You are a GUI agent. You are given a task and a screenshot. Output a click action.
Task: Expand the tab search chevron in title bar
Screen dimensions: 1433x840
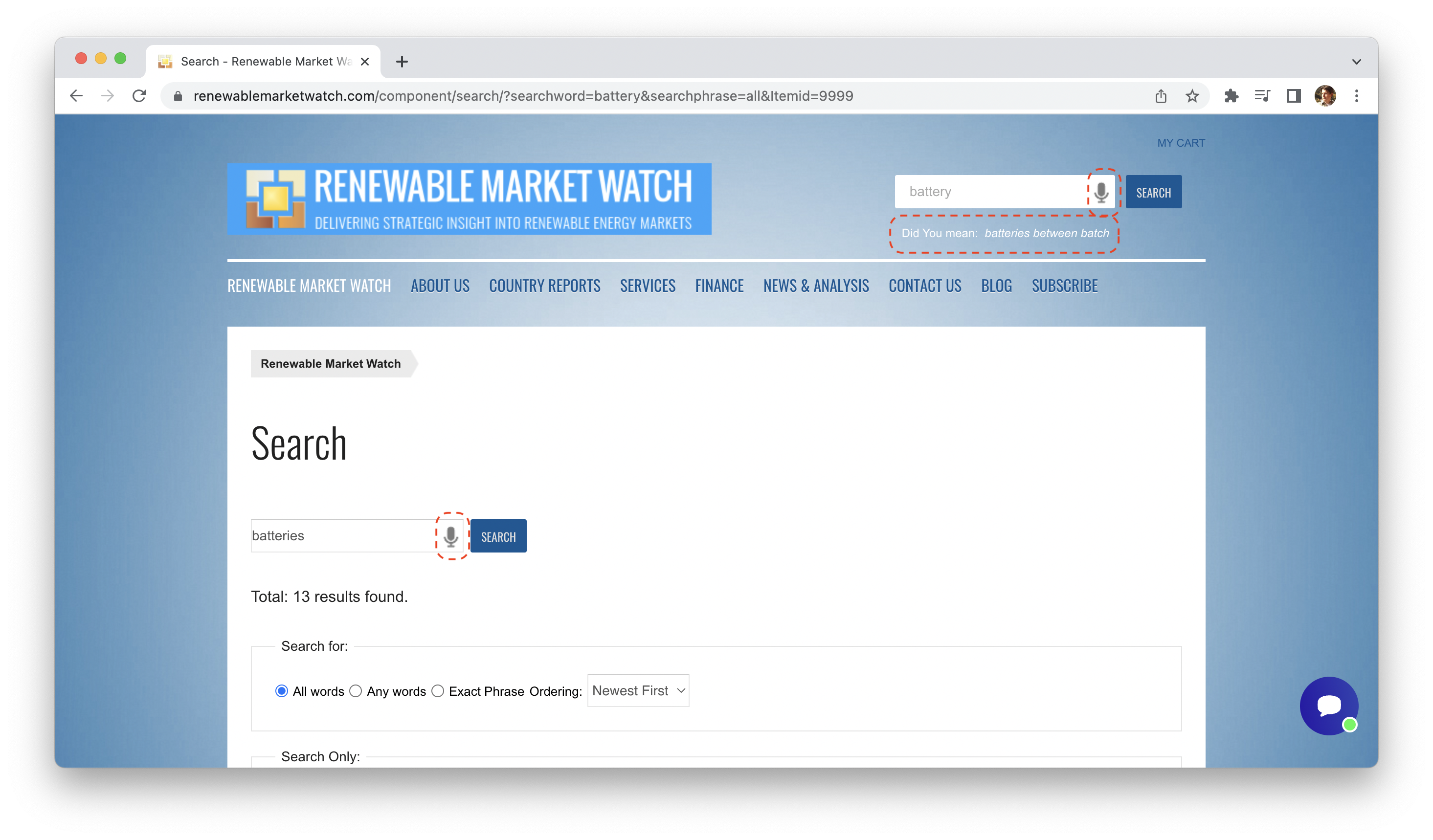pyautogui.click(x=1356, y=62)
